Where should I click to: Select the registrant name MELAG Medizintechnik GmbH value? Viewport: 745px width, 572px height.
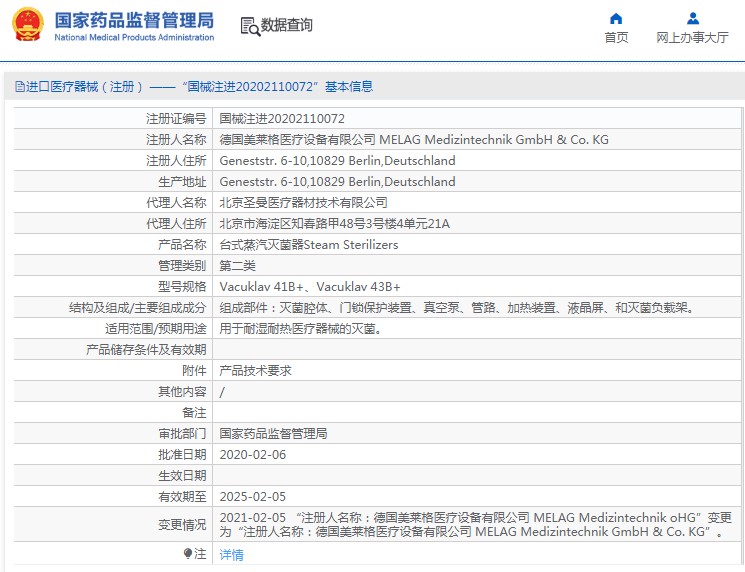pos(414,140)
